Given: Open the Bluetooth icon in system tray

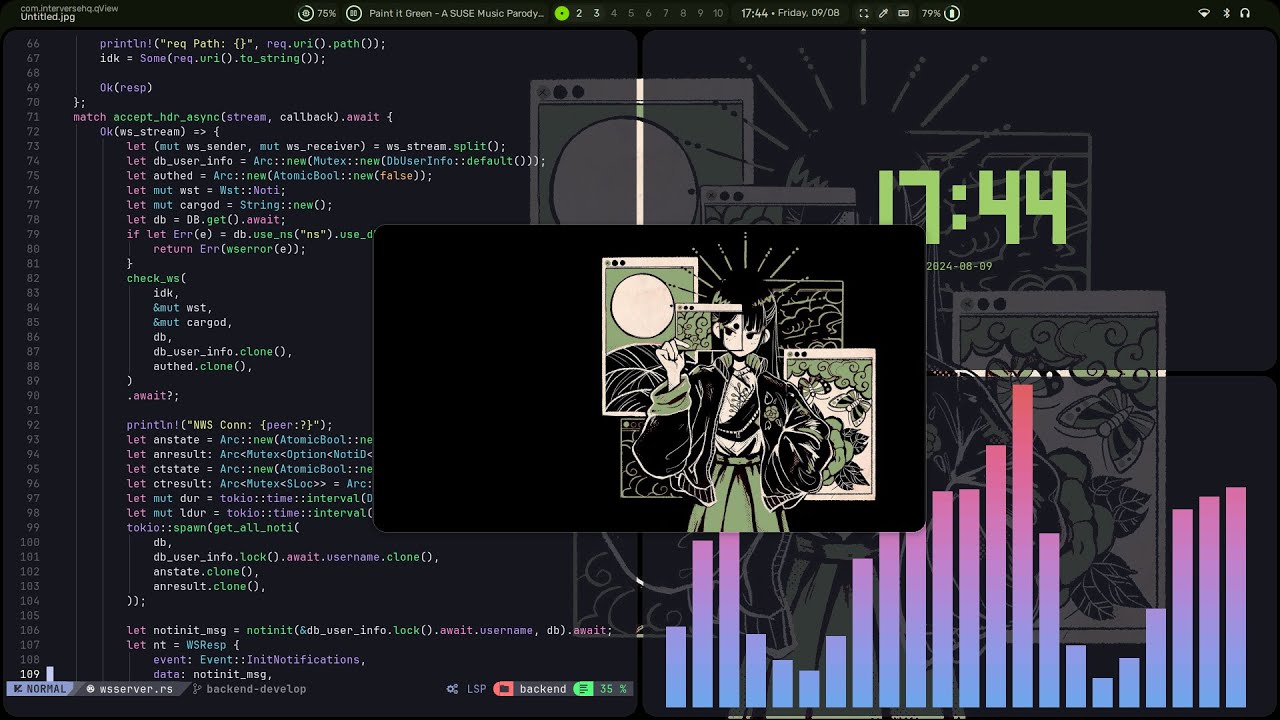Looking at the screenshot, I should point(1226,13).
